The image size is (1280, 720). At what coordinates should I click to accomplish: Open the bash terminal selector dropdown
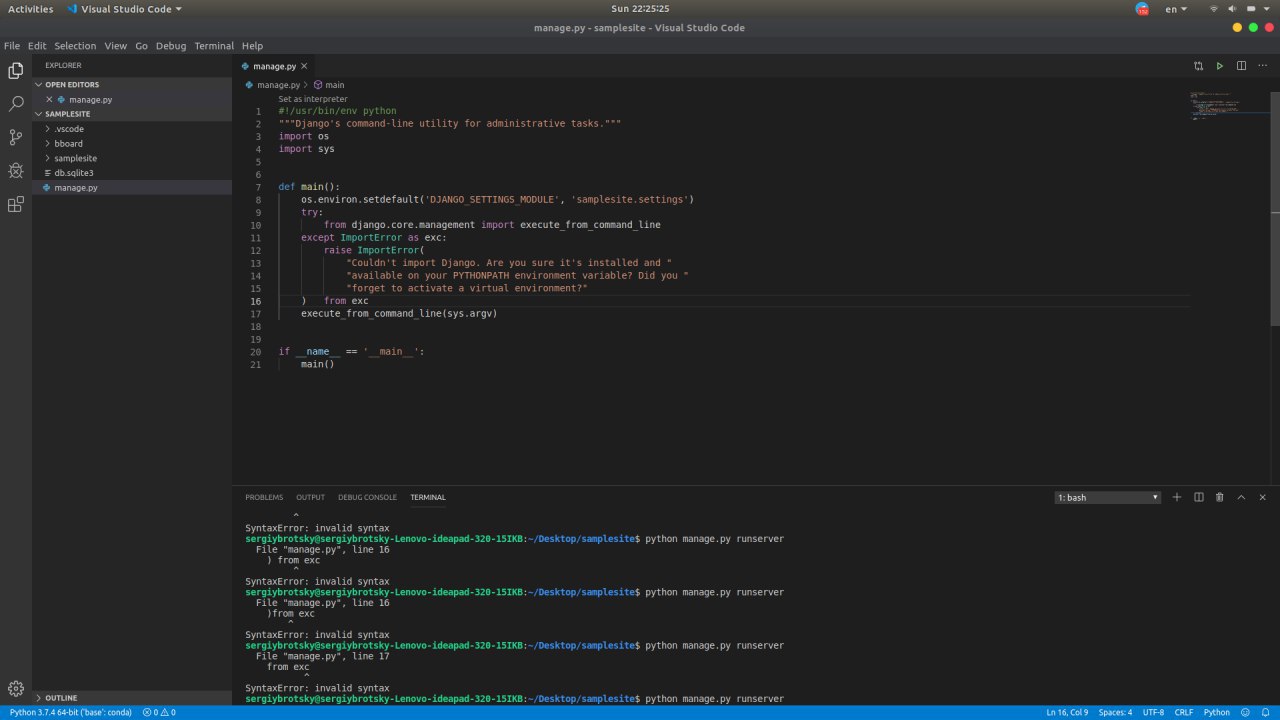tap(1108, 497)
